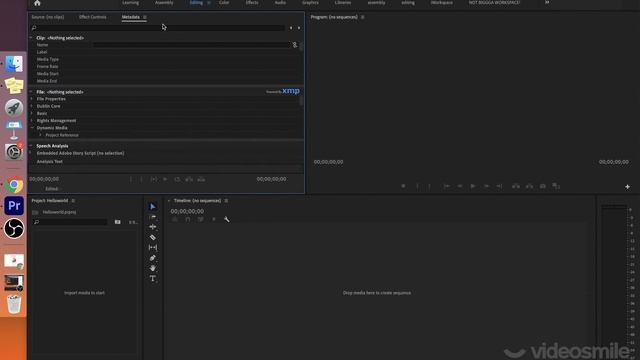Screen dimensions: 640x360
Task: Click Program monitor Play button
Action: 473,186
